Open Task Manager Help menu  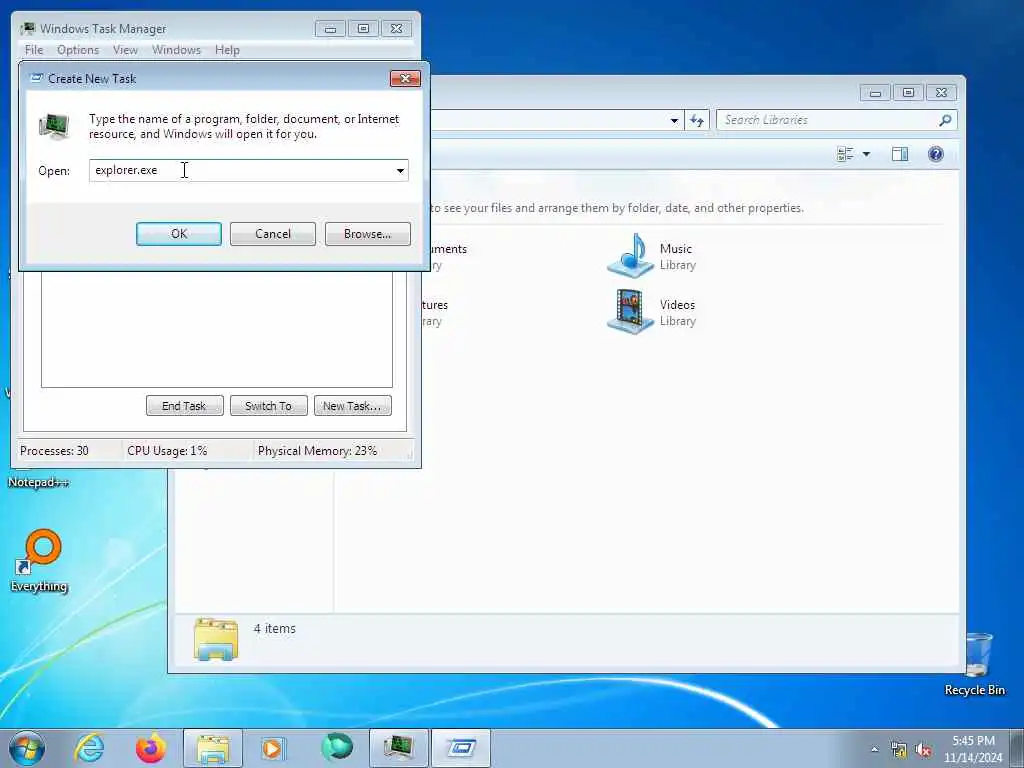coord(227,50)
